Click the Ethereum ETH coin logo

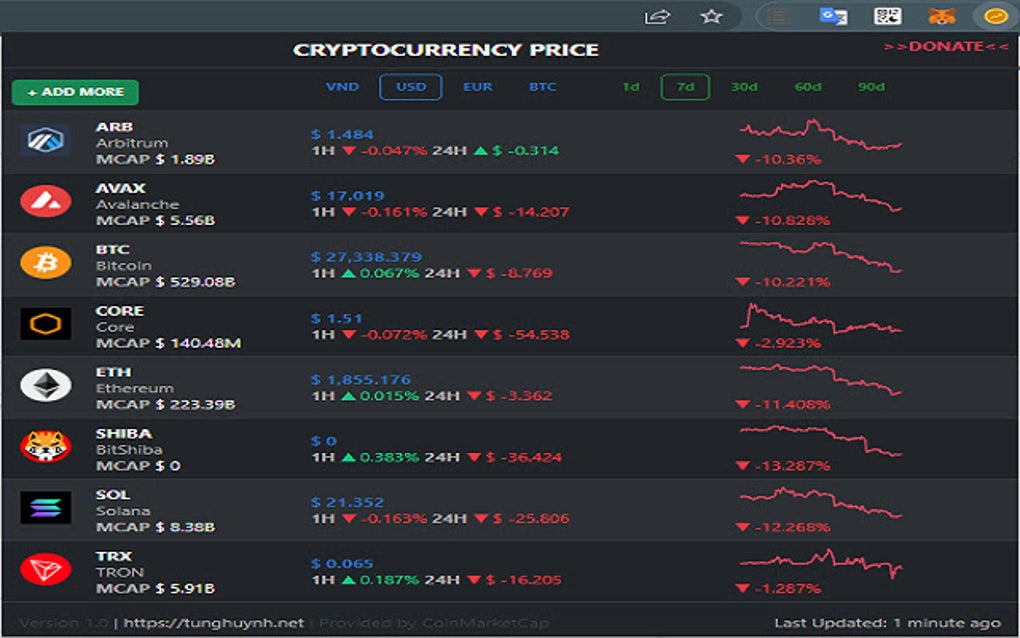[46, 386]
